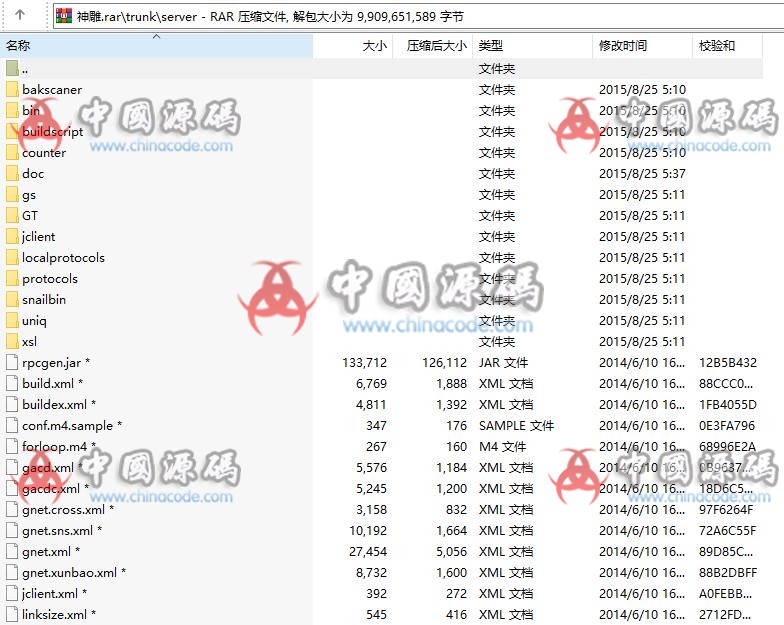784x625 pixels.
Task: Click the file name 'gnet.sns.xml *'
Action: point(62,530)
